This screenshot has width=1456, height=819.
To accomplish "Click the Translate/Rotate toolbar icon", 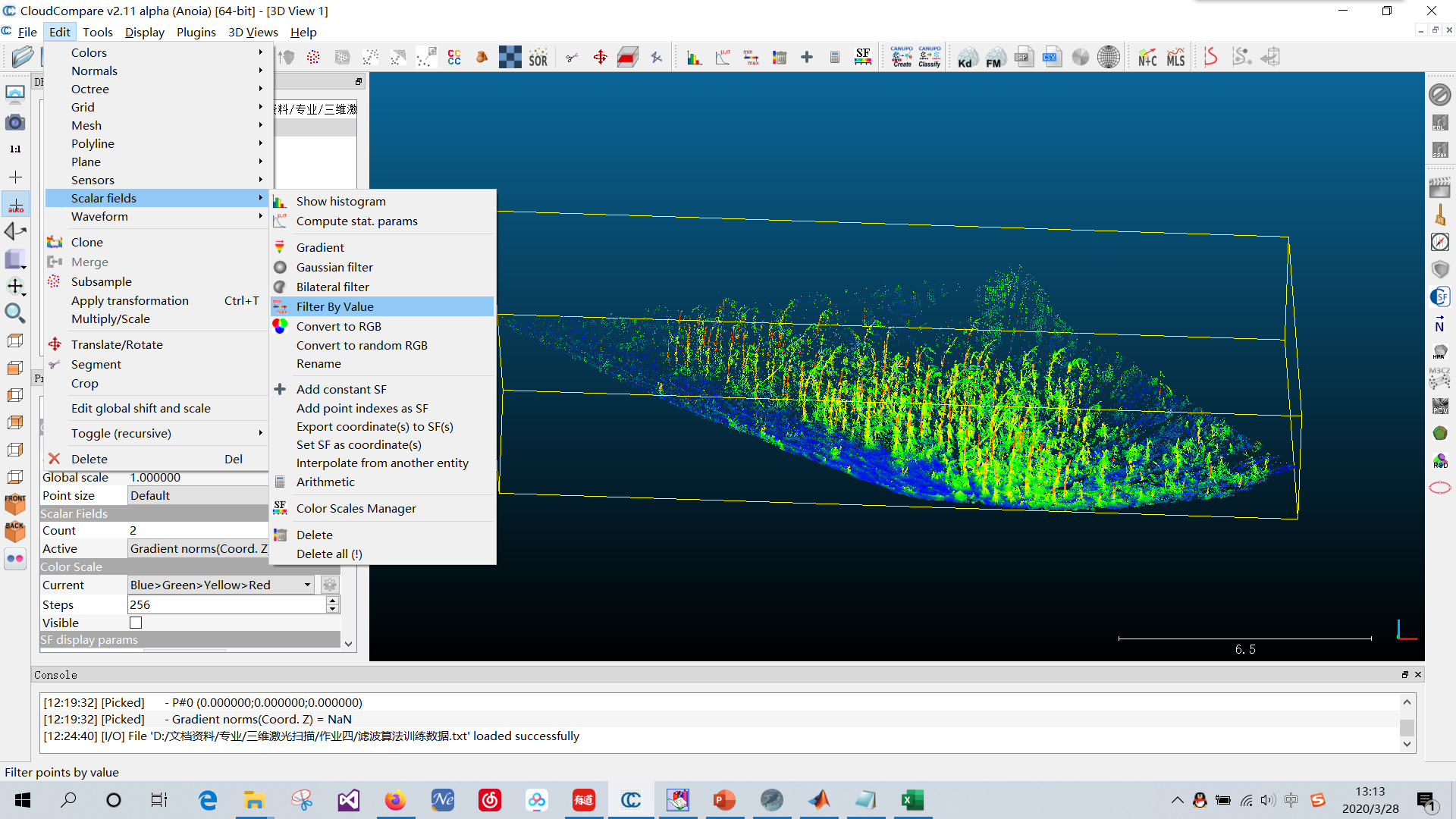I will [x=600, y=58].
